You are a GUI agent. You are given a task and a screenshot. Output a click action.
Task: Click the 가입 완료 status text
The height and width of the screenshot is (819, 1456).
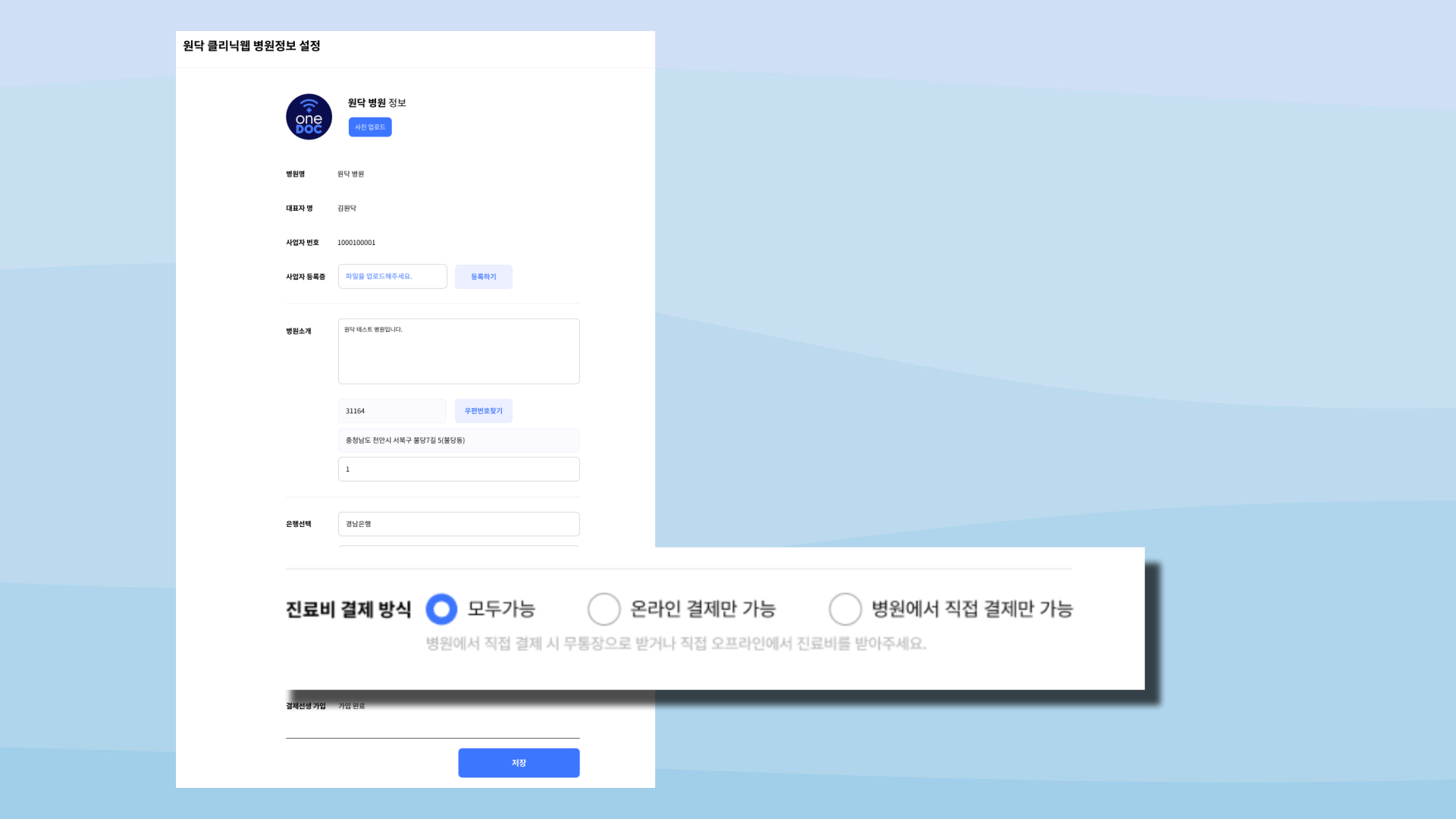click(x=351, y=706)
